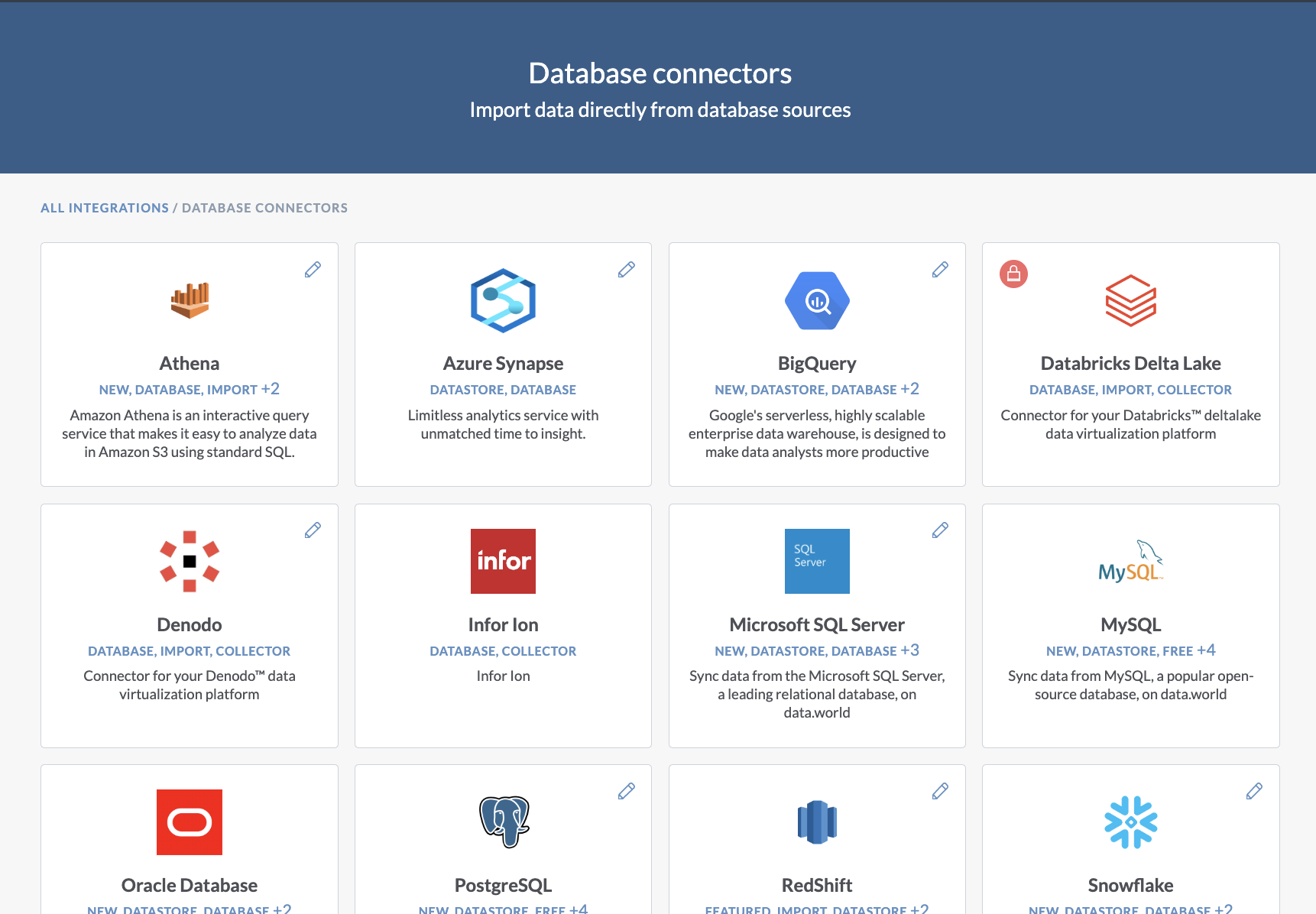The width and height of the screenshot is (1316, 914).
Task: Expand +4 more tags on MySQL card
Action: tap(1207, 650)
